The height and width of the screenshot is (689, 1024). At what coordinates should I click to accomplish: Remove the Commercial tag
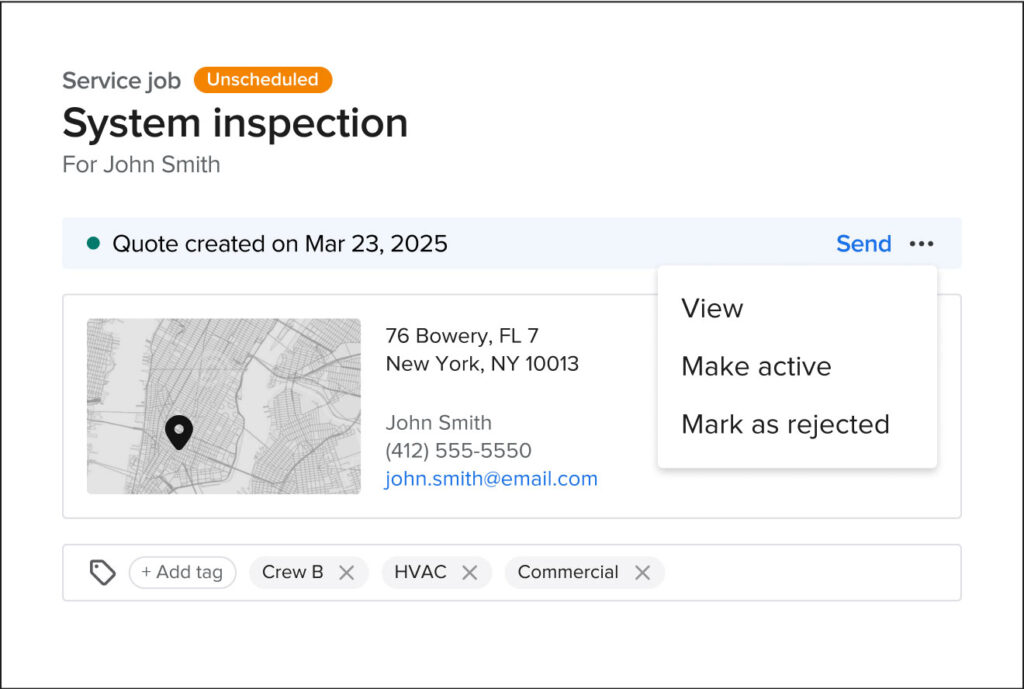pyautogui.click(x=643, y=572)
